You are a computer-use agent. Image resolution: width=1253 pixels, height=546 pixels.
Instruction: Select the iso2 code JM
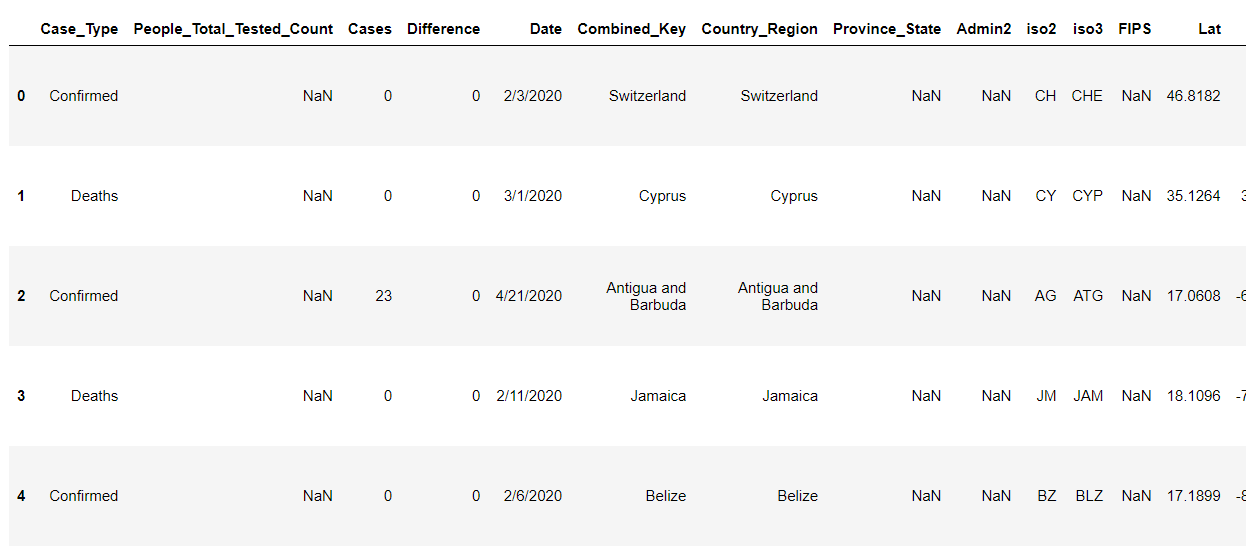coord(1046,396)
